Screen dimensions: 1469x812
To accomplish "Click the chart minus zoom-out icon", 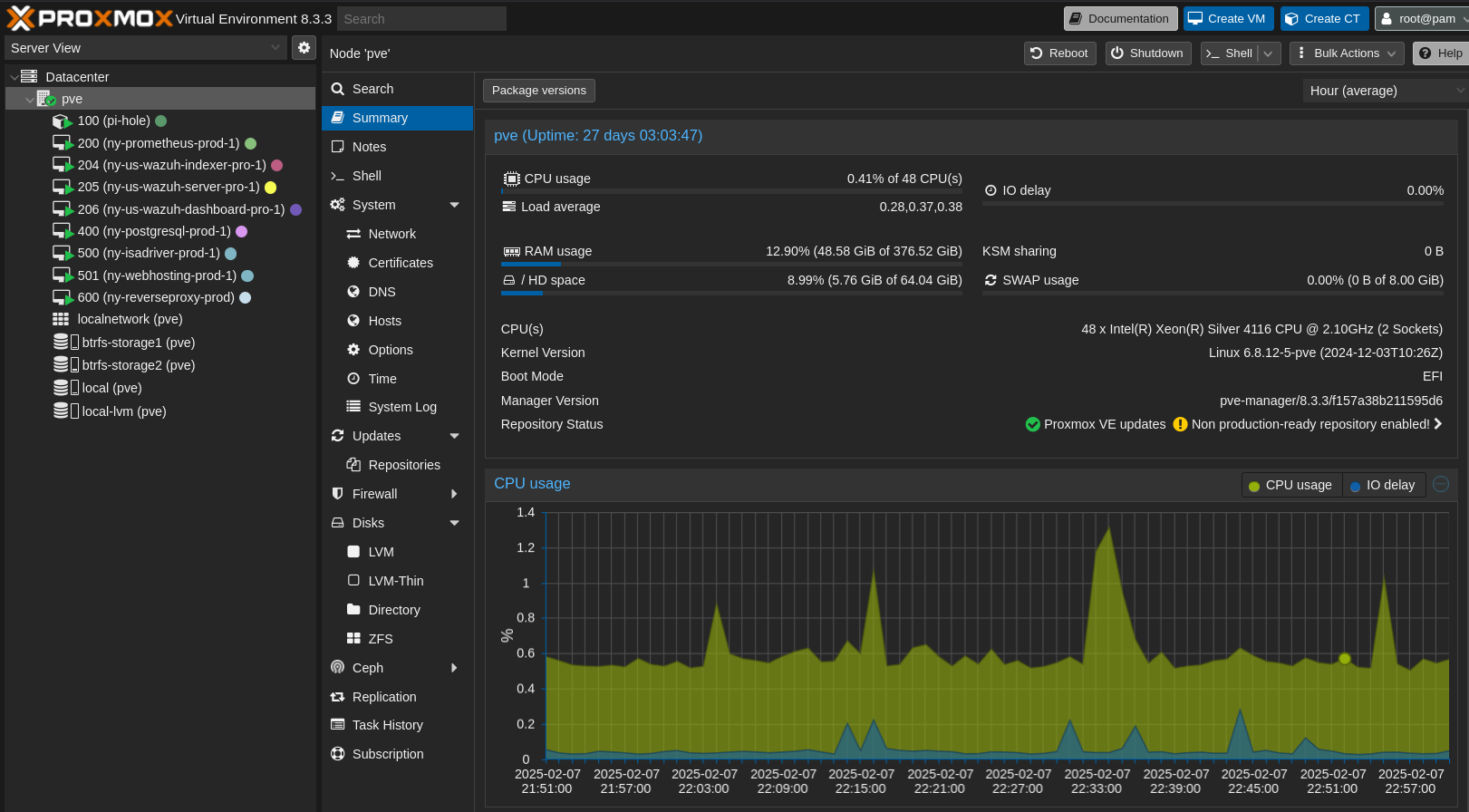I will point(1441,484).
